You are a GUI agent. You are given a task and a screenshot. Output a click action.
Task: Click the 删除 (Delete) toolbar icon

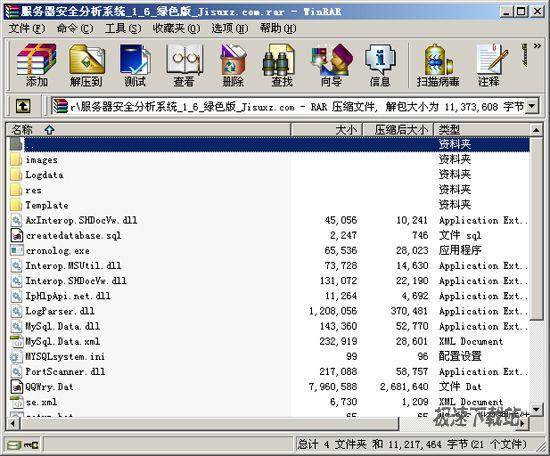click(233, 65)
